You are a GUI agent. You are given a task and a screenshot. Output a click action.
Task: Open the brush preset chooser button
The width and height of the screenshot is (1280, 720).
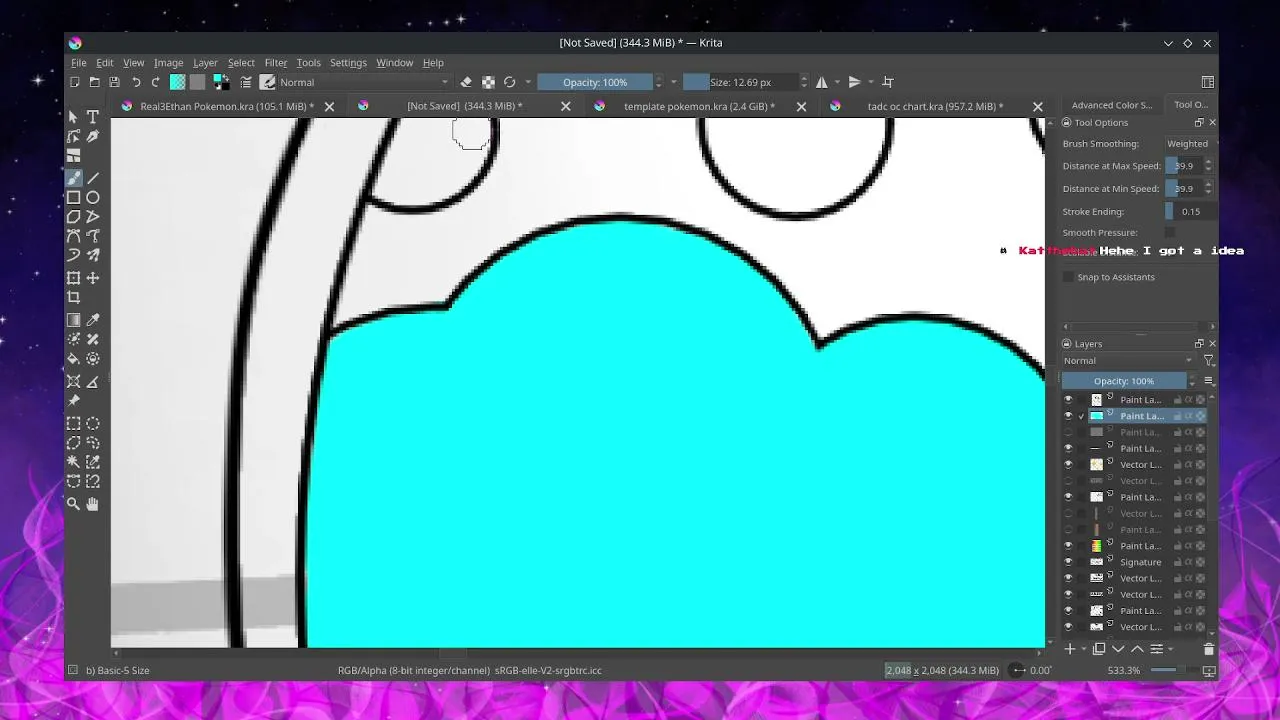268,82
